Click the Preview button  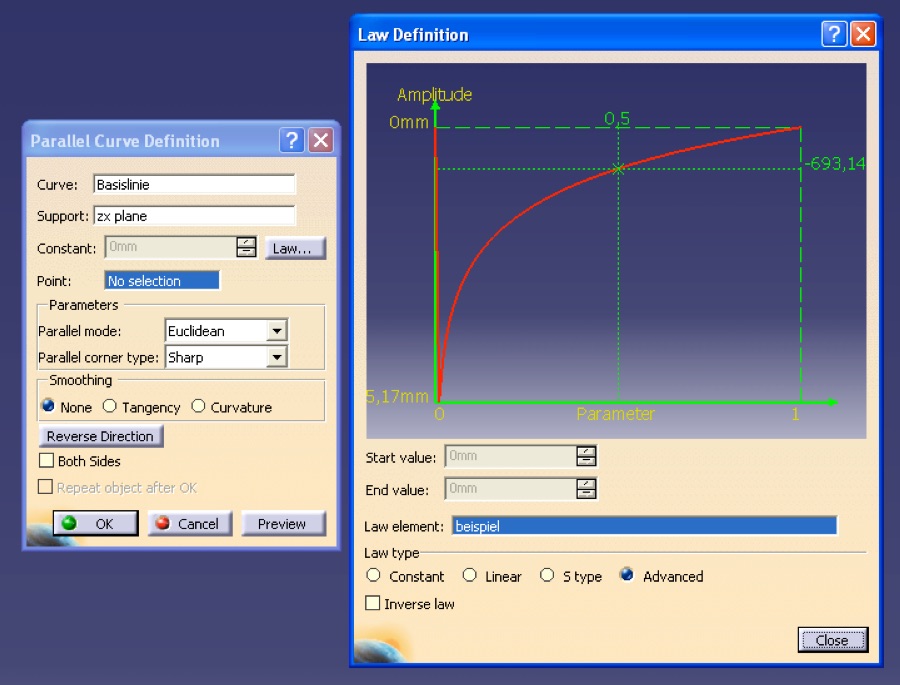(x=283, y=524)
